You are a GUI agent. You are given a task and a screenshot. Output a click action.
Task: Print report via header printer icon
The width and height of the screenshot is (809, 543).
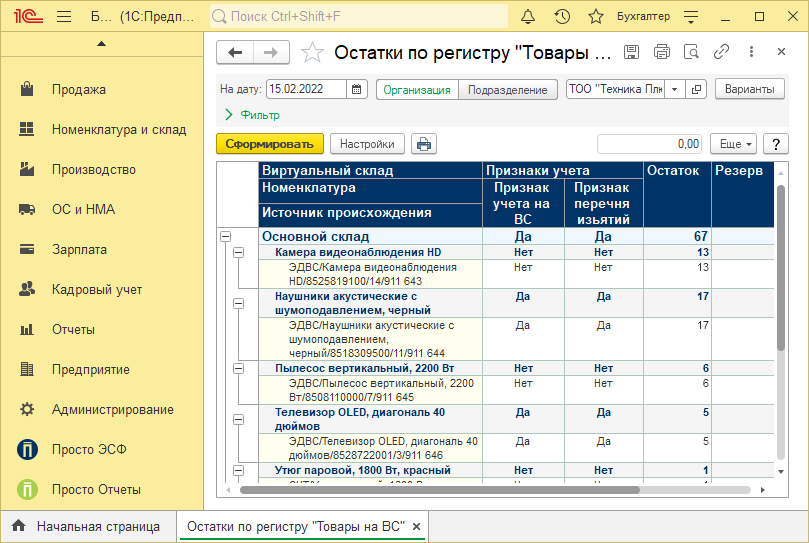661,52
